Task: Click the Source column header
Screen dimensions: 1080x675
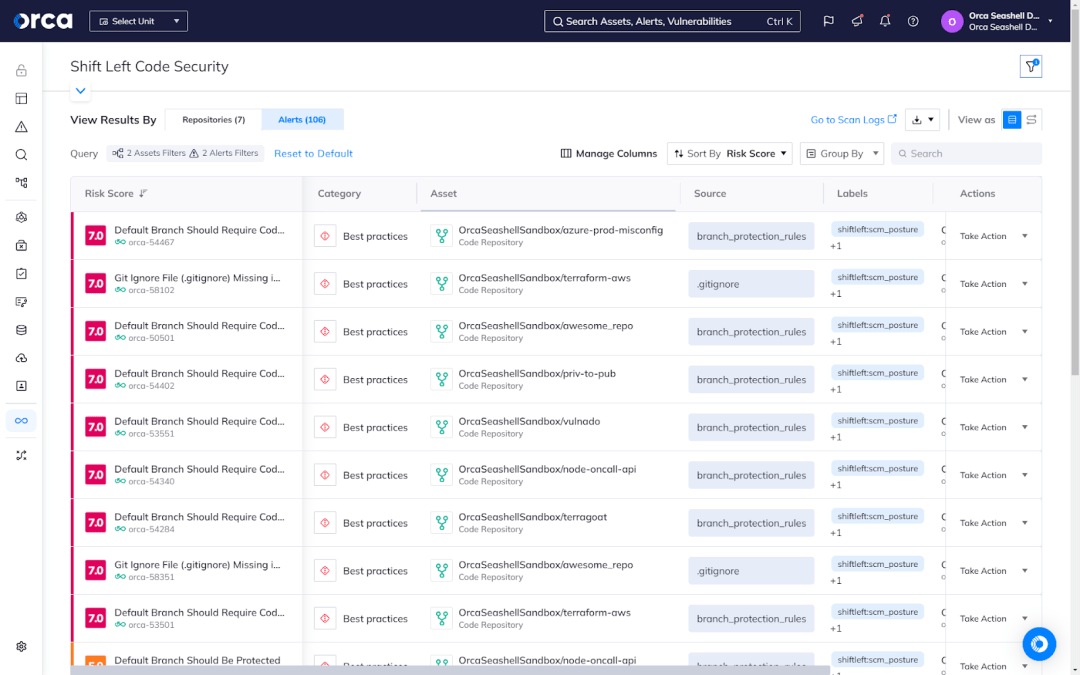Action: pos(710,194)
